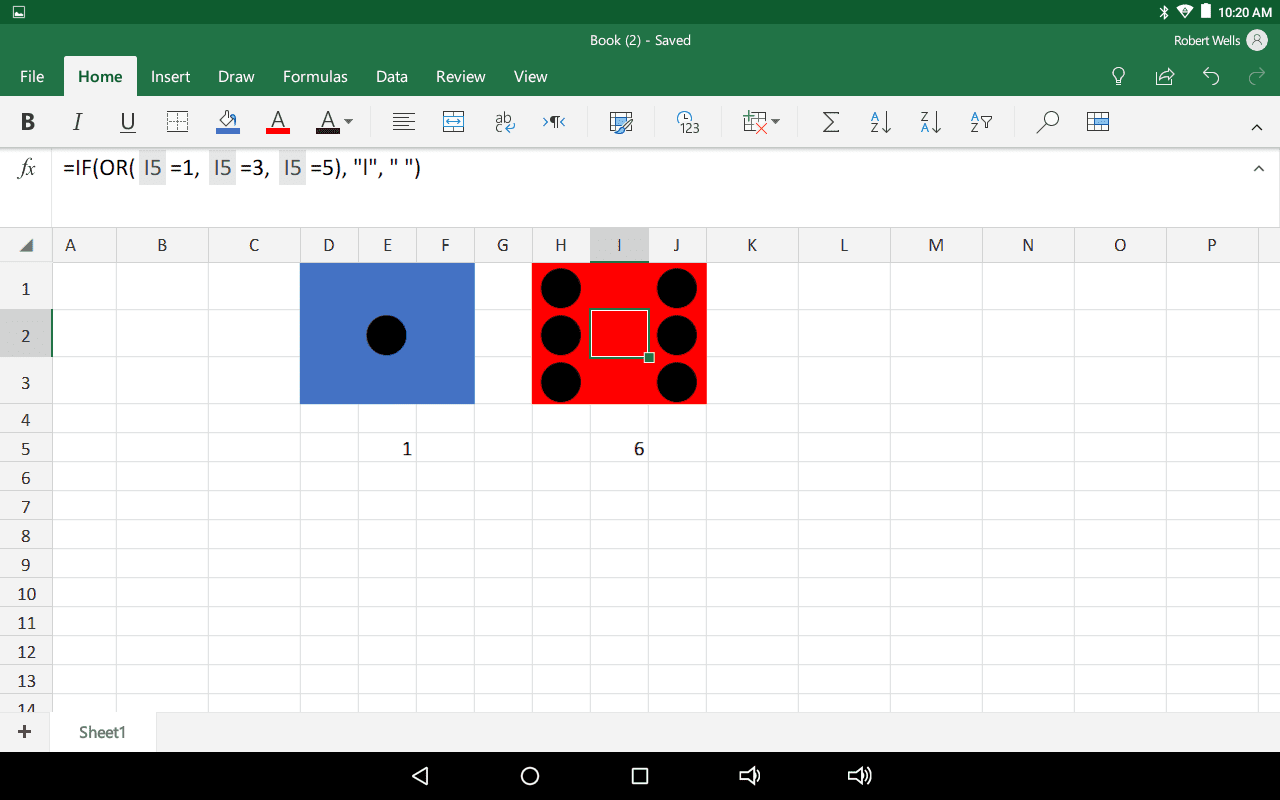Click the Book (2) - Saved title
This screenshot has width=1280, height=800.
pos(640,41)
